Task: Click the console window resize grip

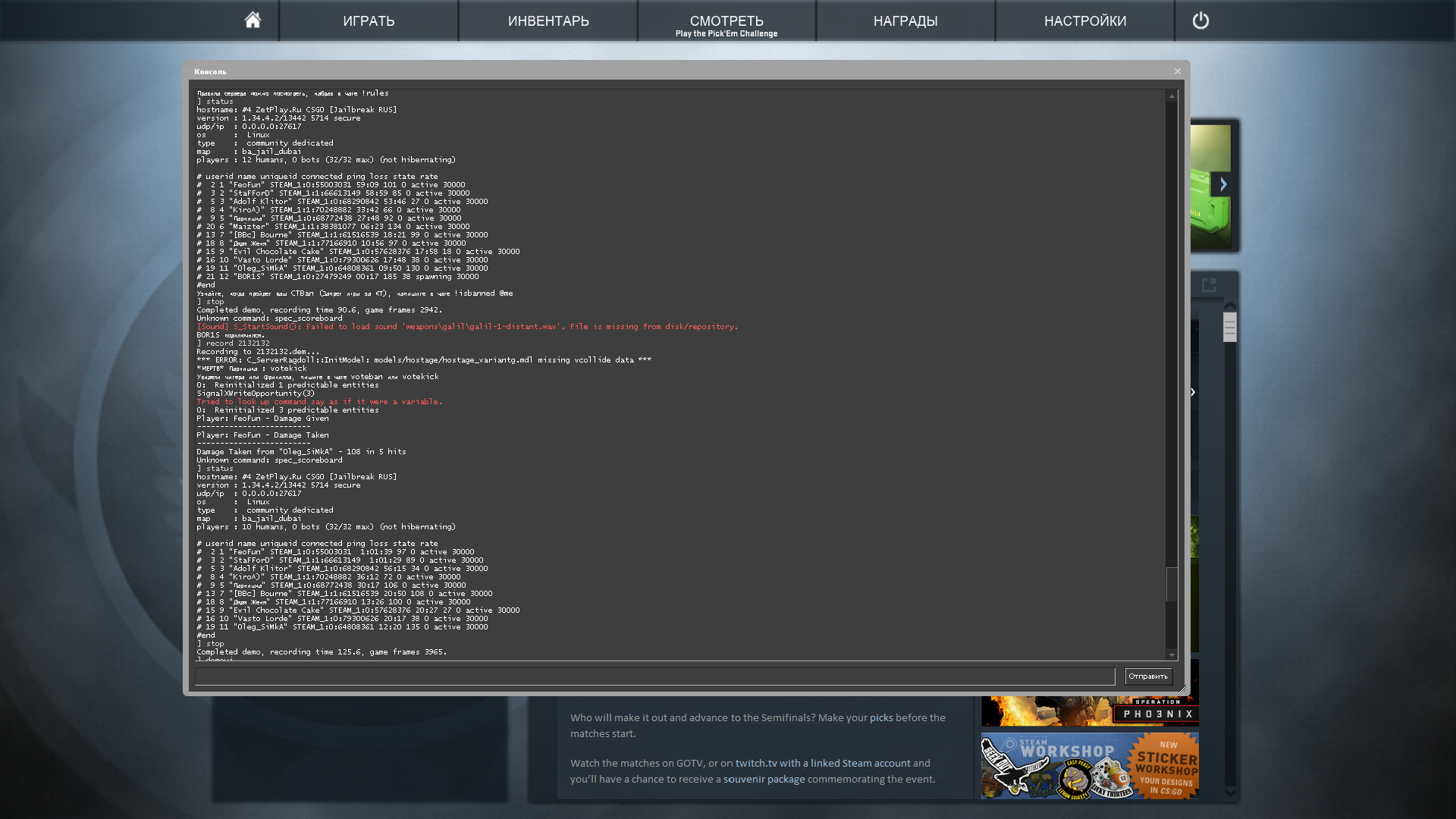Action: (1183, 689)
